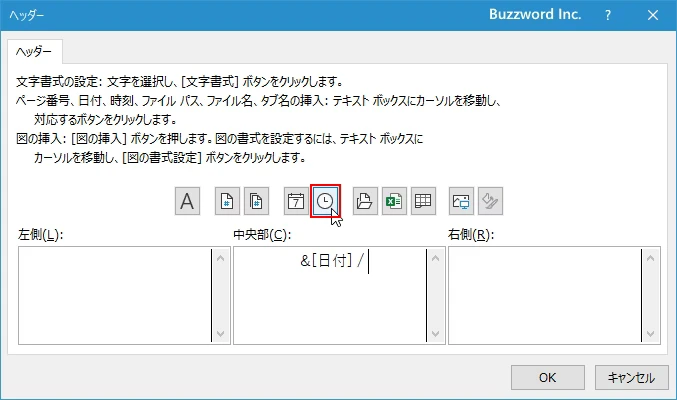Close the header dialog window
Screen dimensions: 677x400
click(x=653, y=15)
